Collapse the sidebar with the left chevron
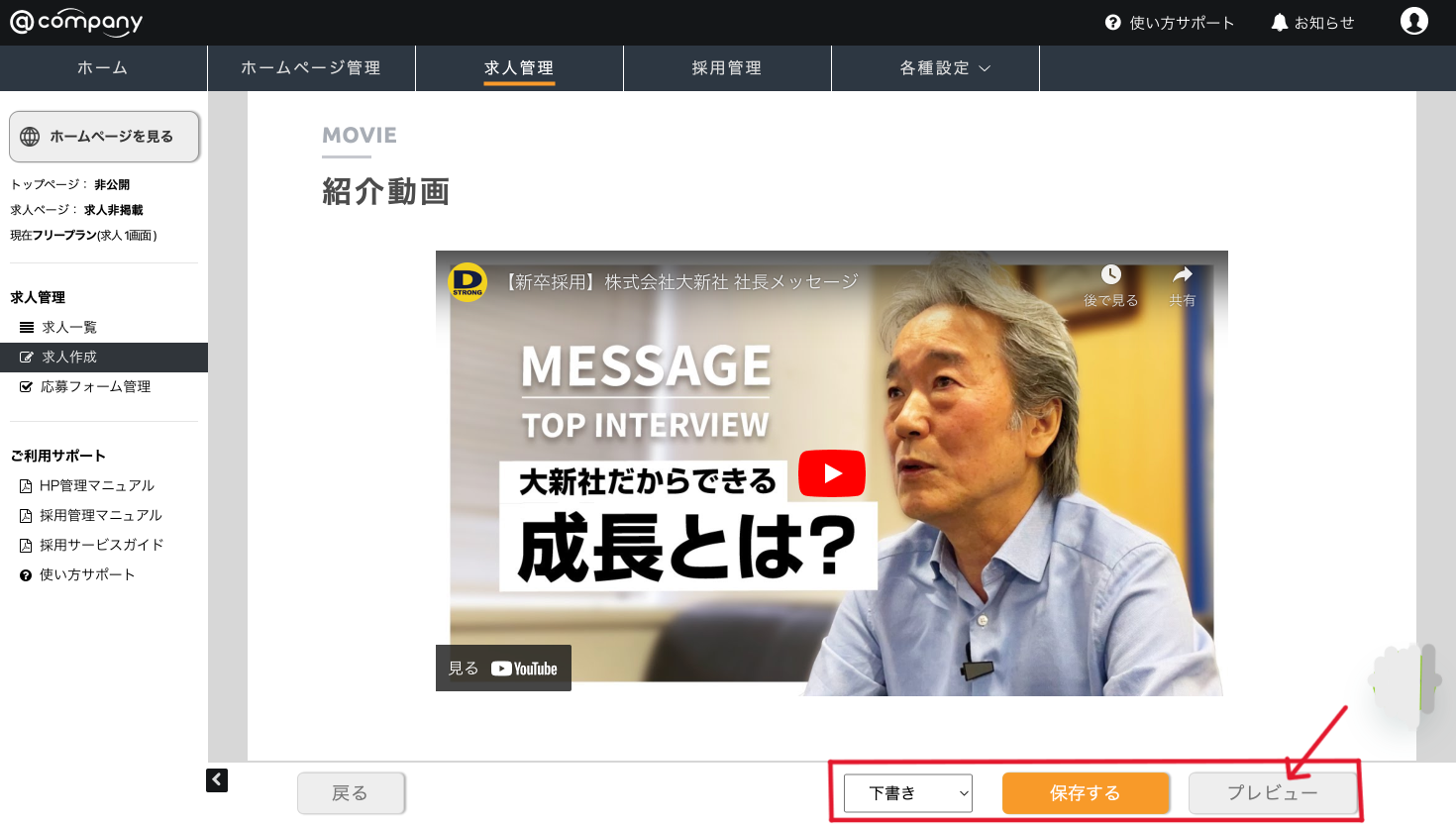This screenshot has width=1456, height=824. (217, 780)
